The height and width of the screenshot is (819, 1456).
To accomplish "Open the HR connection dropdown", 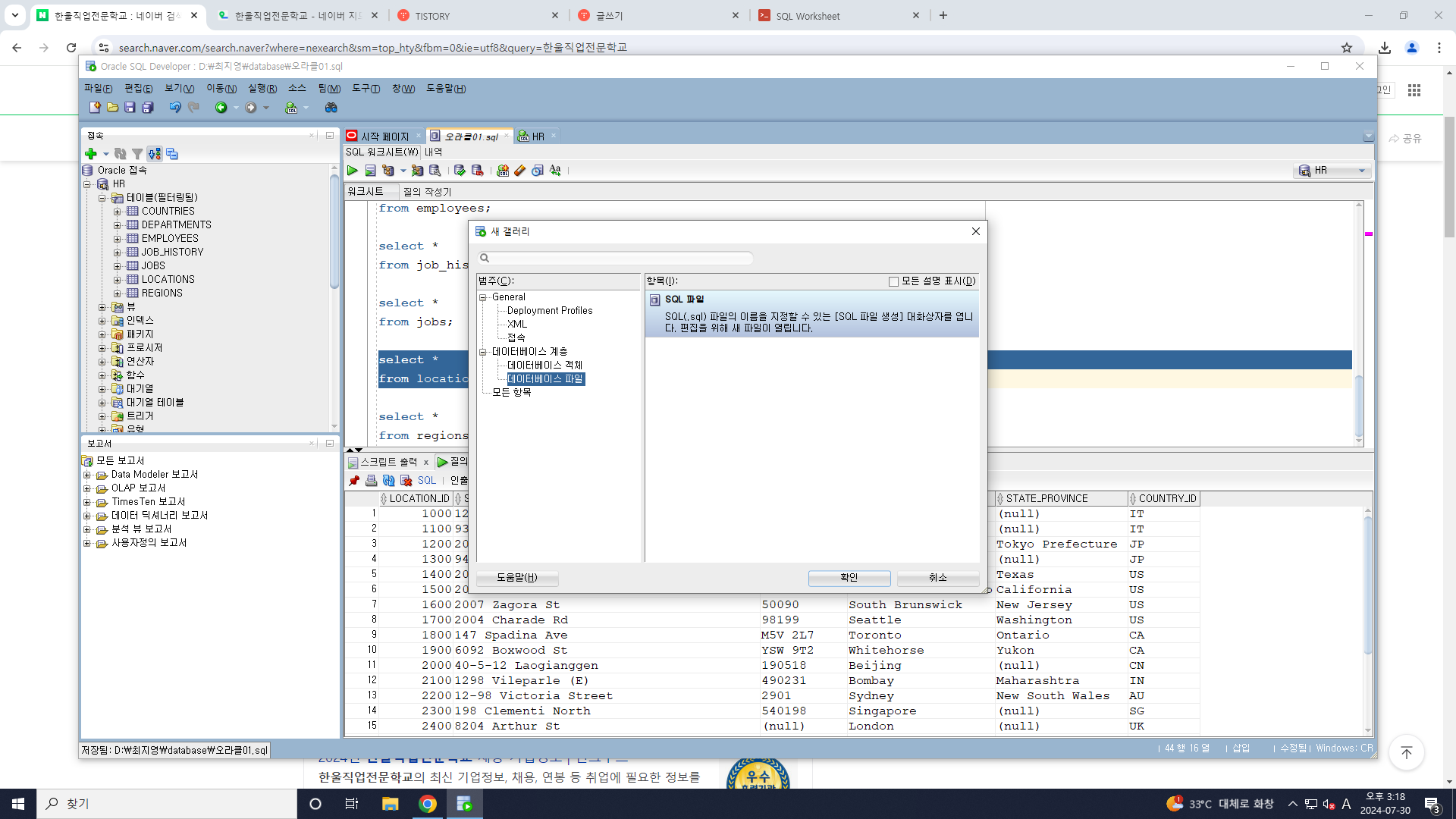I will click(x=1361, y=171).
